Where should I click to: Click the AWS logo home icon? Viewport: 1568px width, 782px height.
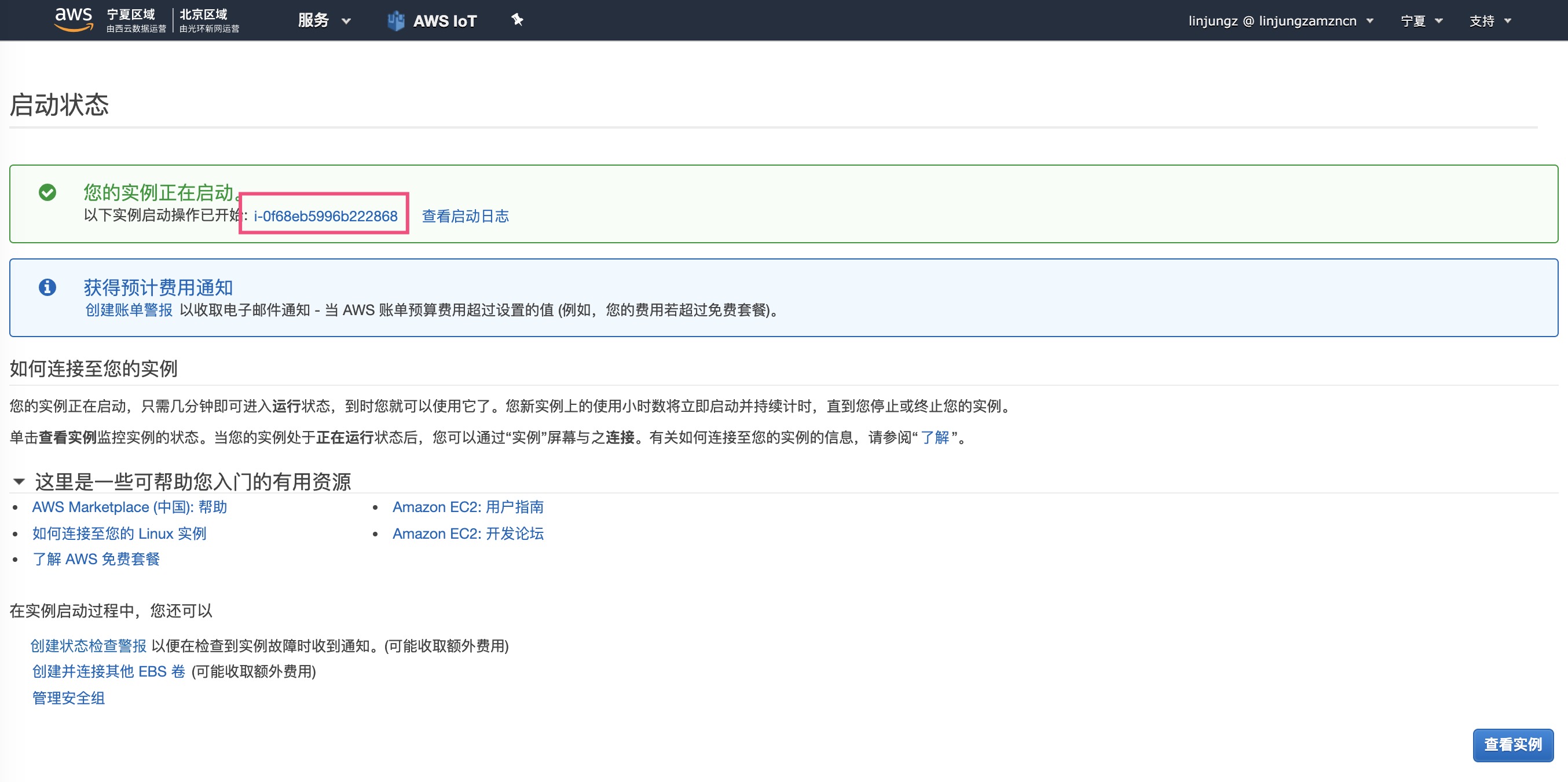[x=73, y=20]
